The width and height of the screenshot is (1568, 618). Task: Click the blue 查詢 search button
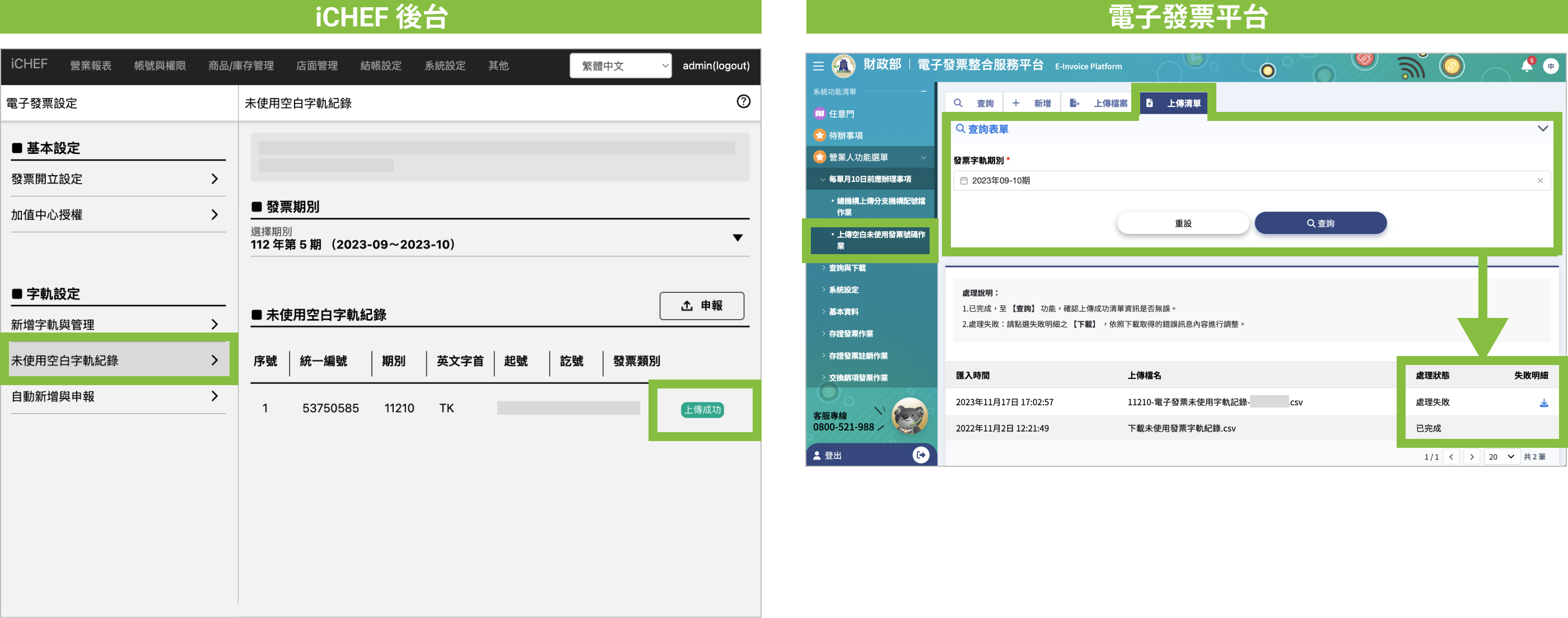pyautogui.click(x=1320, y=223)
